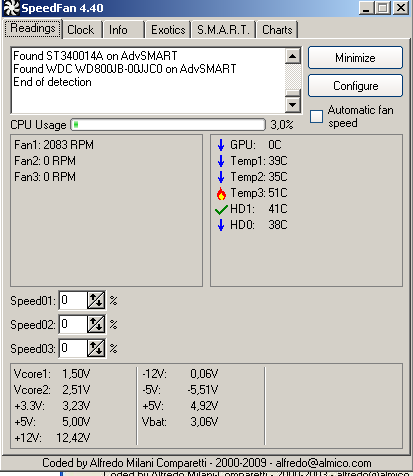413x476 pixels.
Task: Click the flame icon beside Temp3
Action: pos(221,193)
